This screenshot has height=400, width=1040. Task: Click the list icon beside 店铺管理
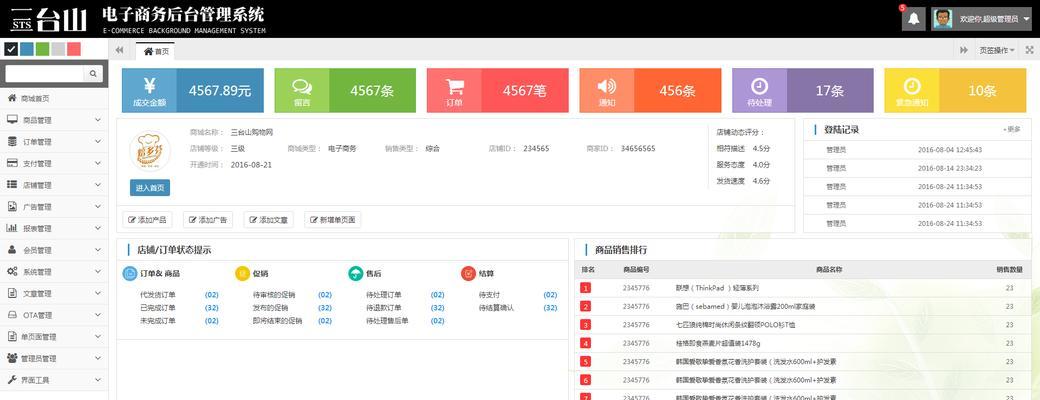click(12, 185)
